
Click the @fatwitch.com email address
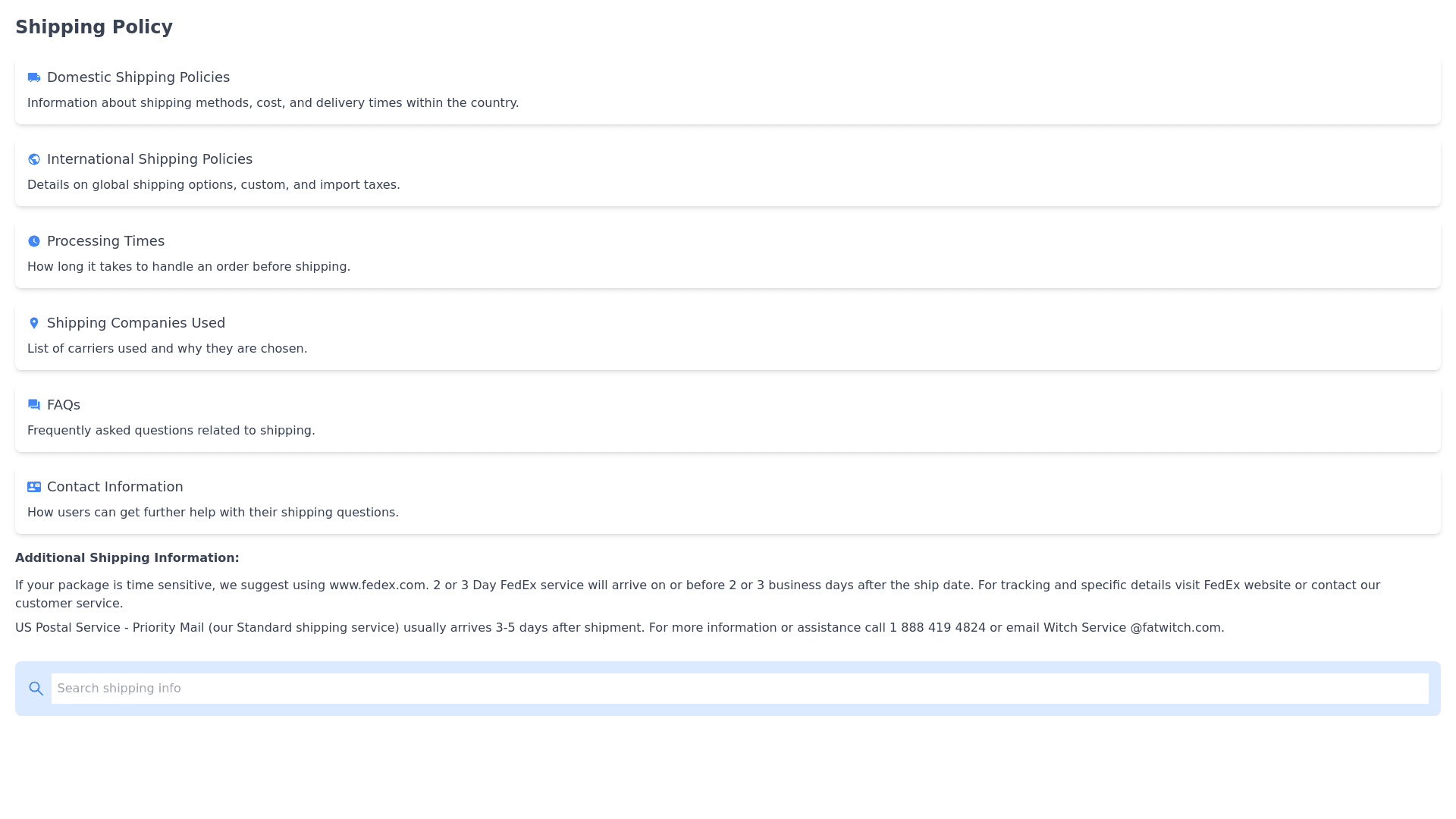tap(1175, 628)
